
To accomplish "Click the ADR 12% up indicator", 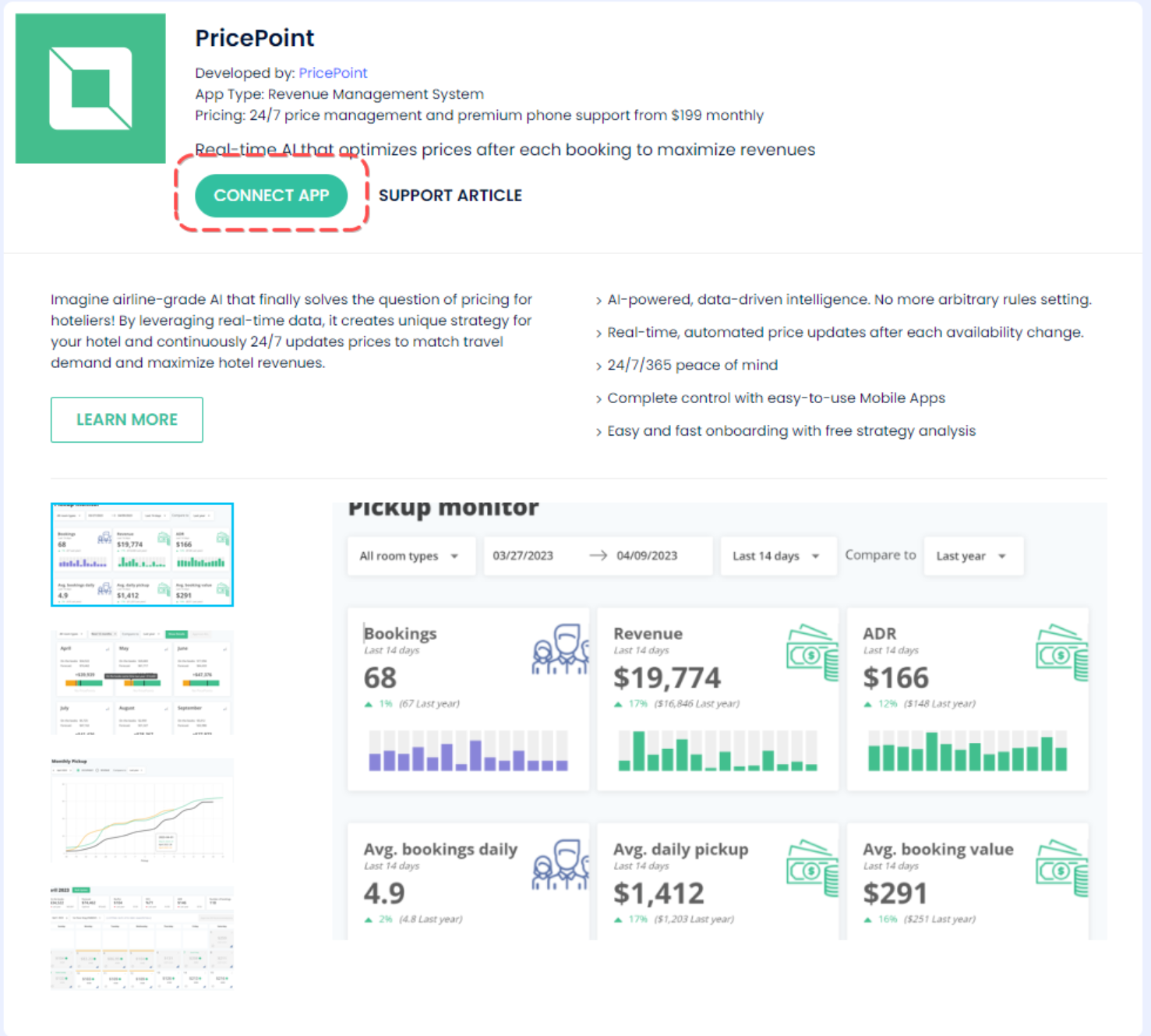I will point(881,704).
